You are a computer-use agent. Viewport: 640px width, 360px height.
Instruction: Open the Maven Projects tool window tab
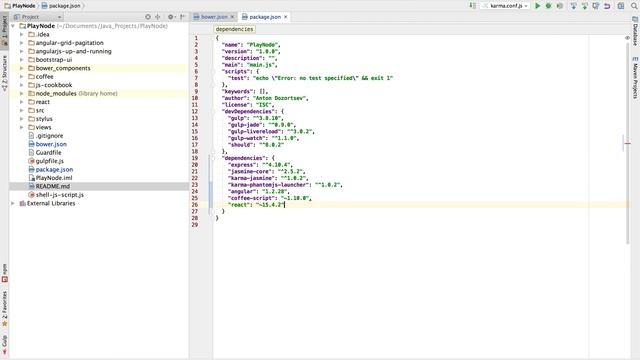pyautogui.click(x=635, y=78)
